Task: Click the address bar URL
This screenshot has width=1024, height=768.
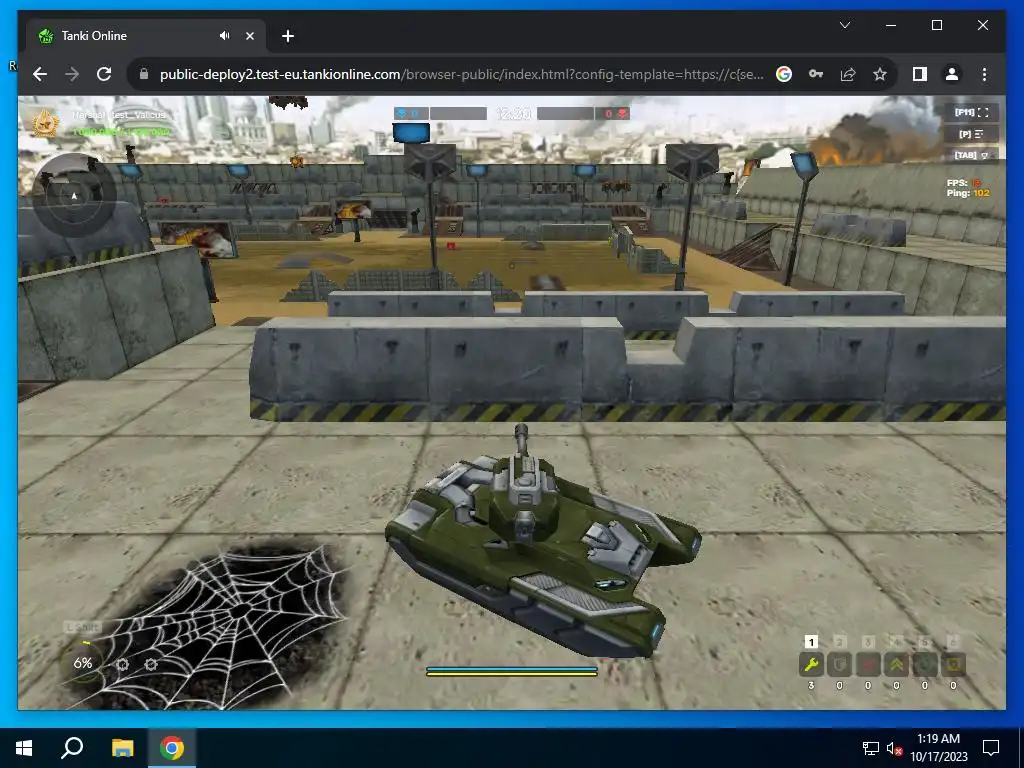Action: [x=461, y=74]
